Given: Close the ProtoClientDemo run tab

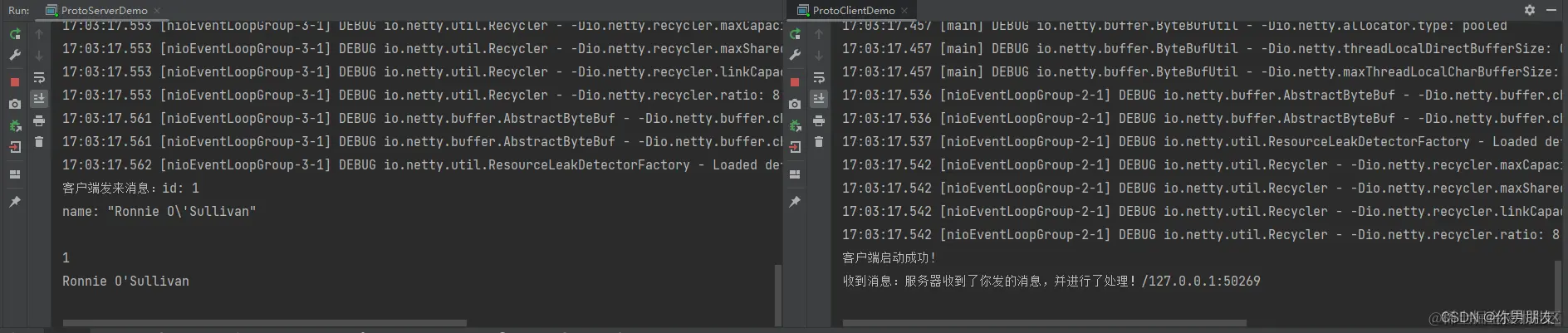Looking at the screenshot, I should [x=905, y=11].
